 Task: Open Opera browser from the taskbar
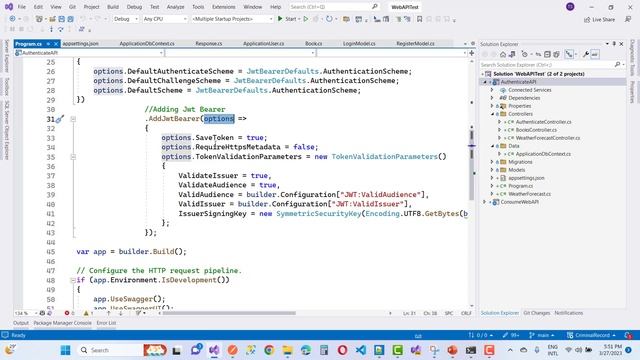point(342,350)
